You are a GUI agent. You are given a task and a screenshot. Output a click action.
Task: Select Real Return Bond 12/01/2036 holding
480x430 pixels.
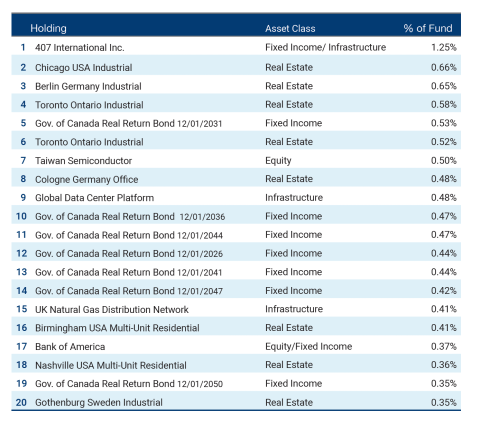tap(130, 217)
